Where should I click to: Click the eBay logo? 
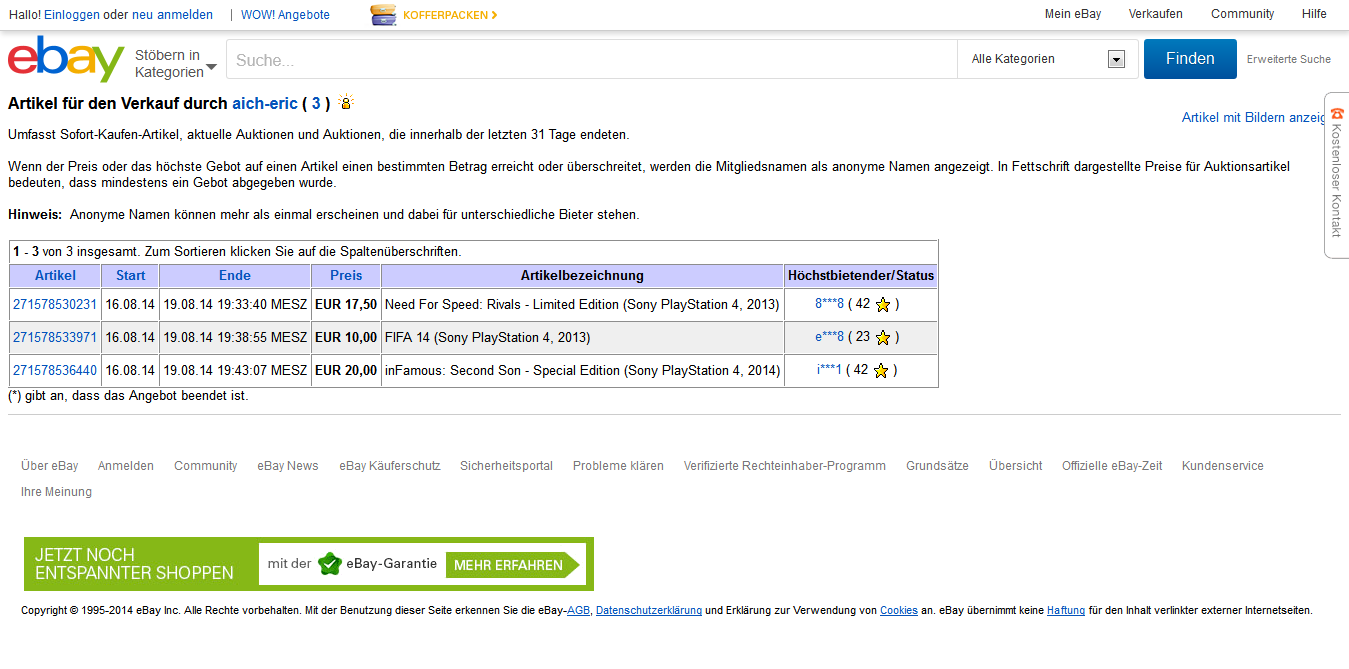(x=66, y=59)
